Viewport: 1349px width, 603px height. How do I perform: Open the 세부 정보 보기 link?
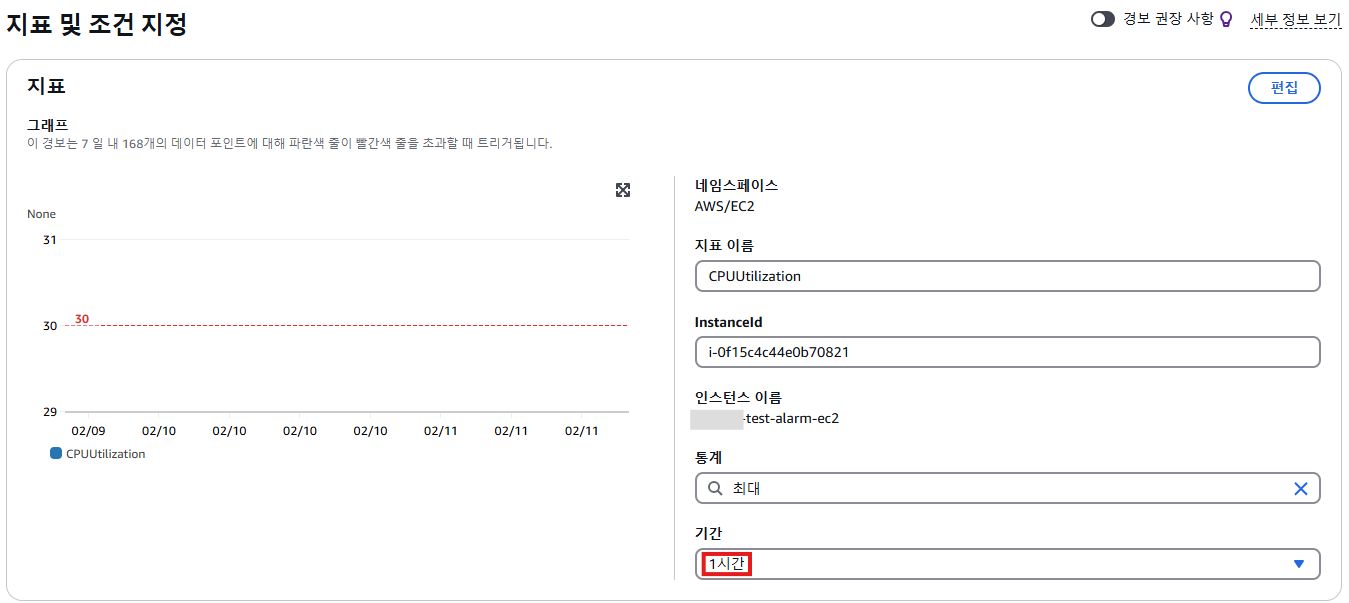click(1295, 19)
